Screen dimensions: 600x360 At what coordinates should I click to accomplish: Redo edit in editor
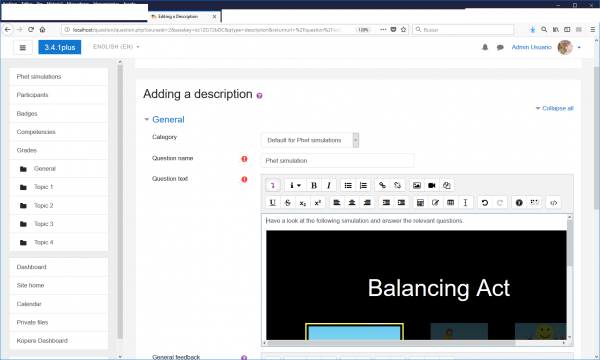pyautogui.click(x=500, y=203)
